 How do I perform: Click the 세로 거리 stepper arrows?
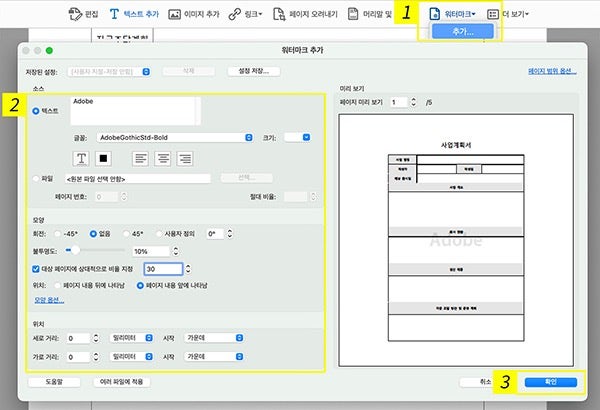(96, 338)
